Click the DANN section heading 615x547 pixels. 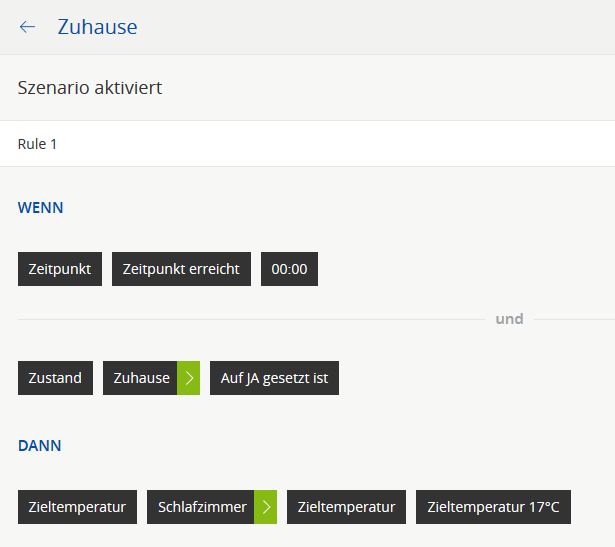[x=40, y=445]
